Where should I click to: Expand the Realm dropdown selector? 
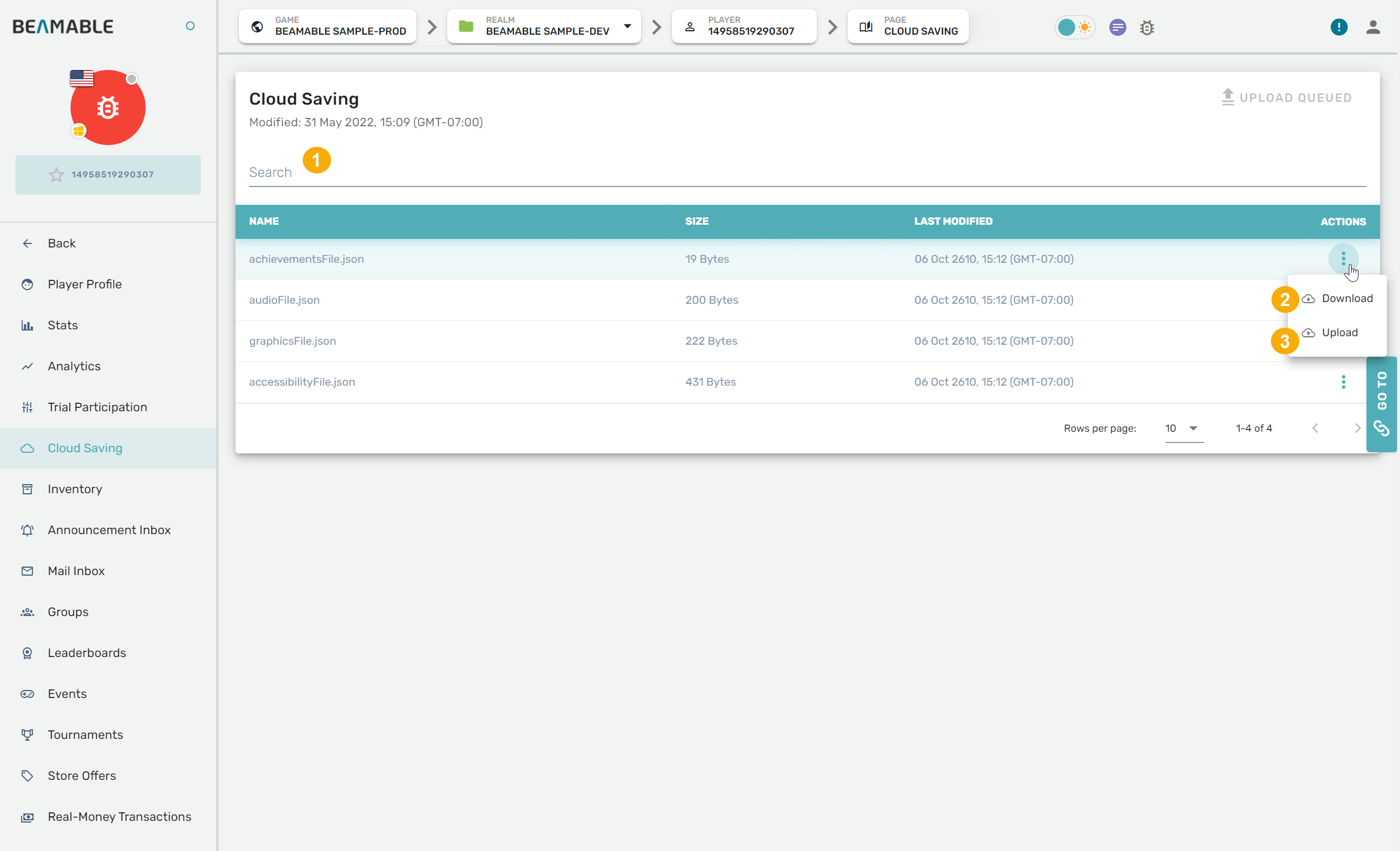(627, 26)
